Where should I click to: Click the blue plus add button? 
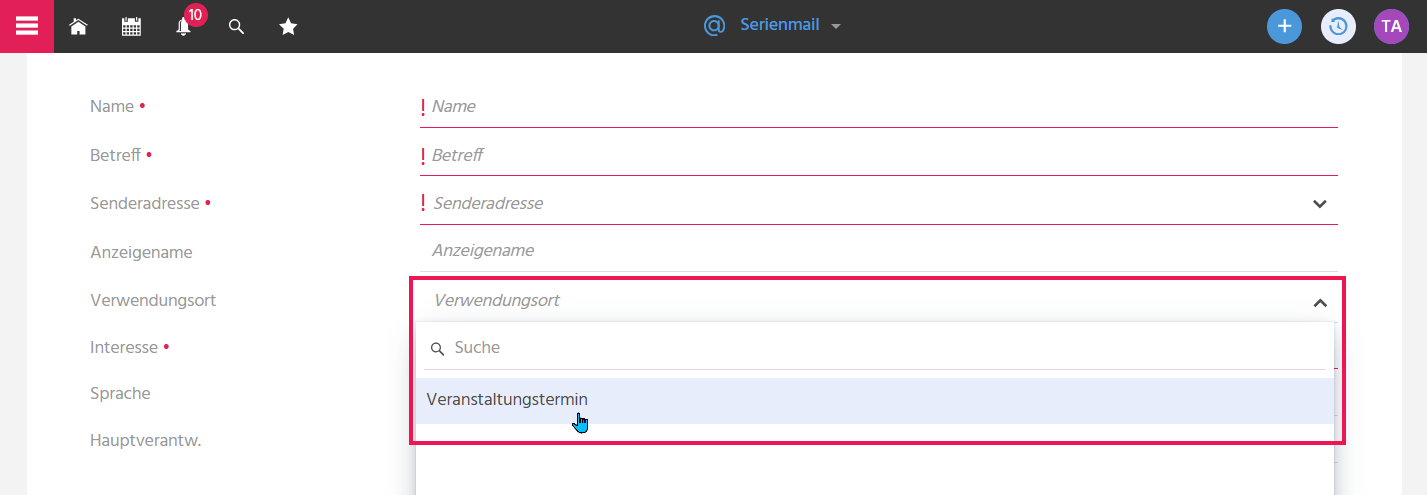(x=1284, y=26)
